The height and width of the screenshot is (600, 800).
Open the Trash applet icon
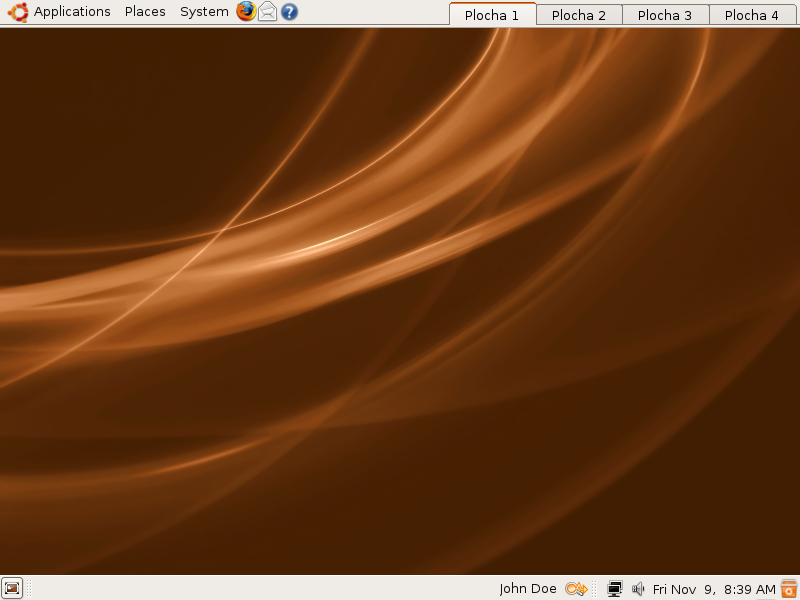coord(789,588)
